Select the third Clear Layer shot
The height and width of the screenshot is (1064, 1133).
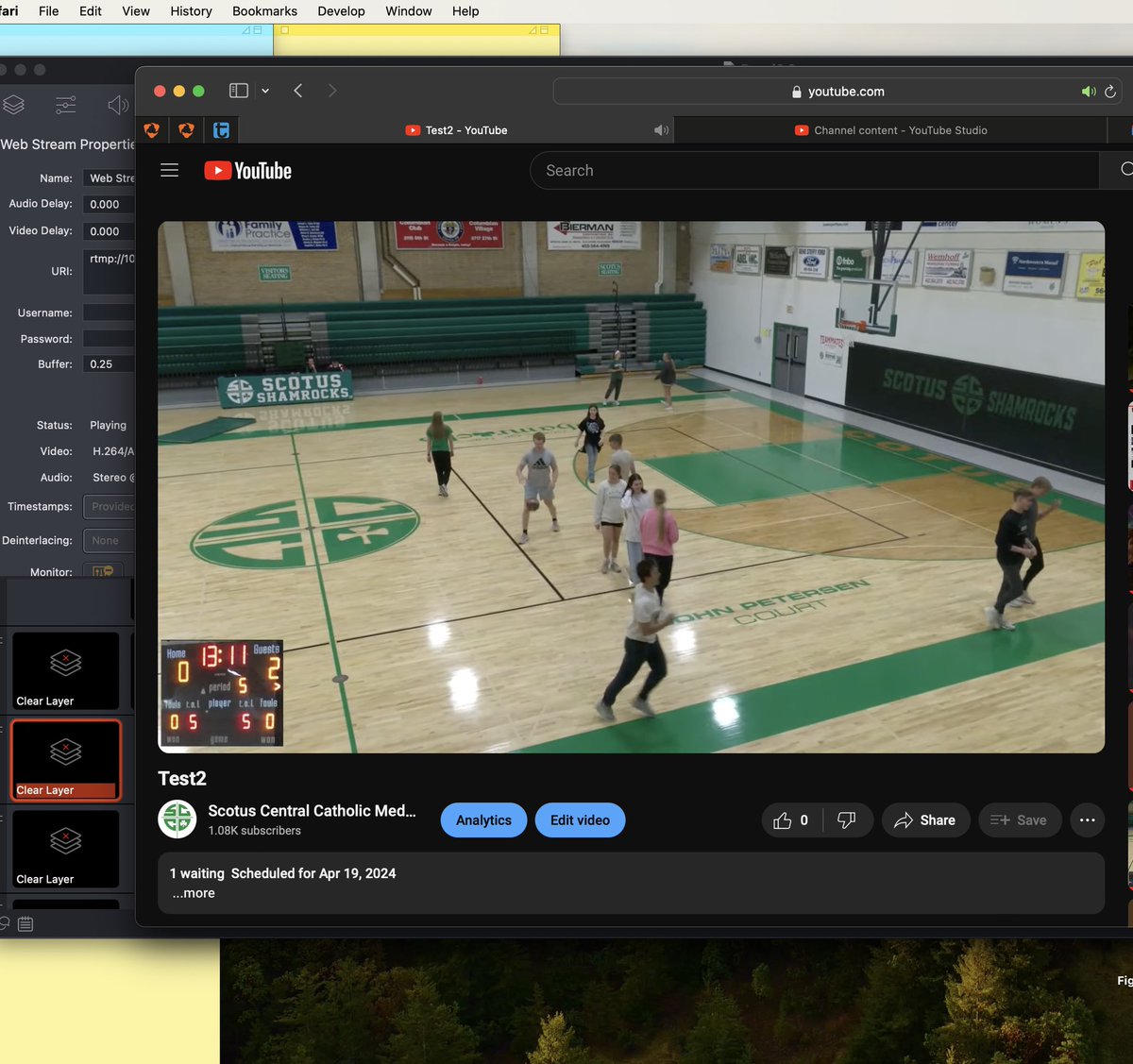click(65, 849)
